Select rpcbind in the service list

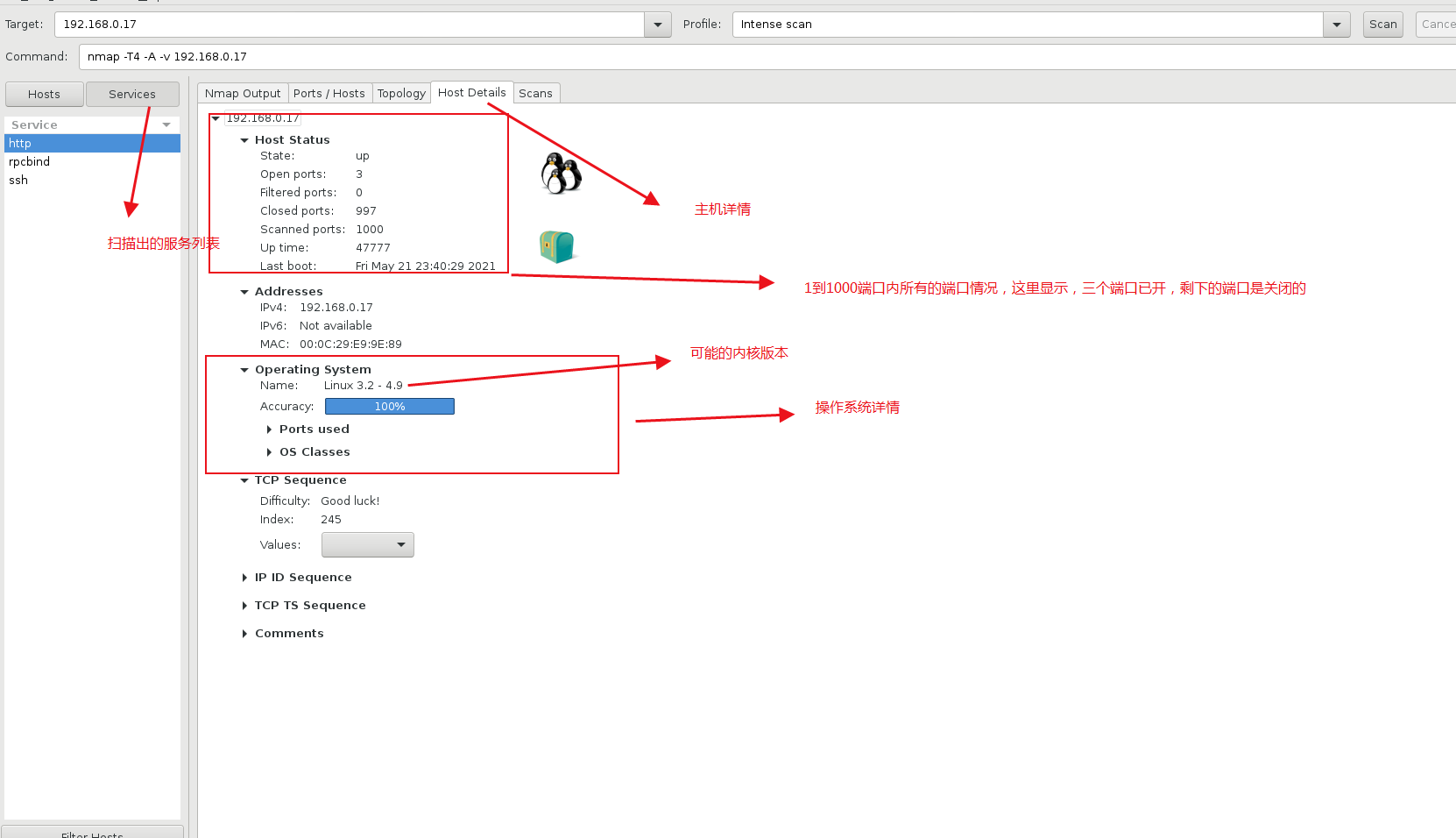click(29, 161)
